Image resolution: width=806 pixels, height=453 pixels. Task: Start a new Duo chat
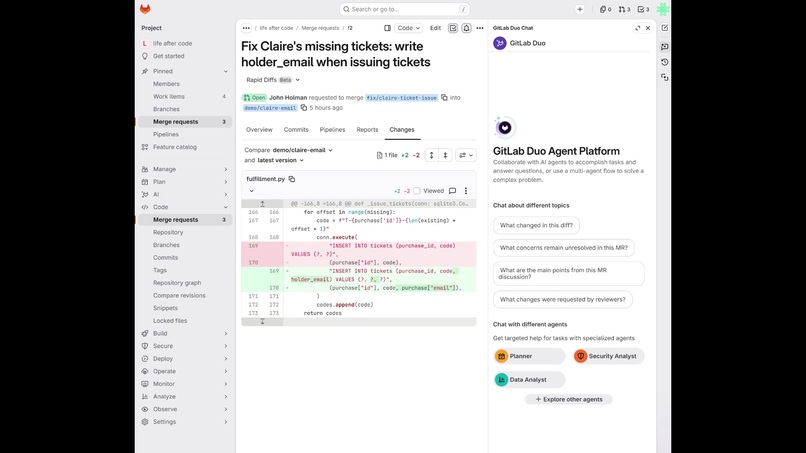point(665,28)
